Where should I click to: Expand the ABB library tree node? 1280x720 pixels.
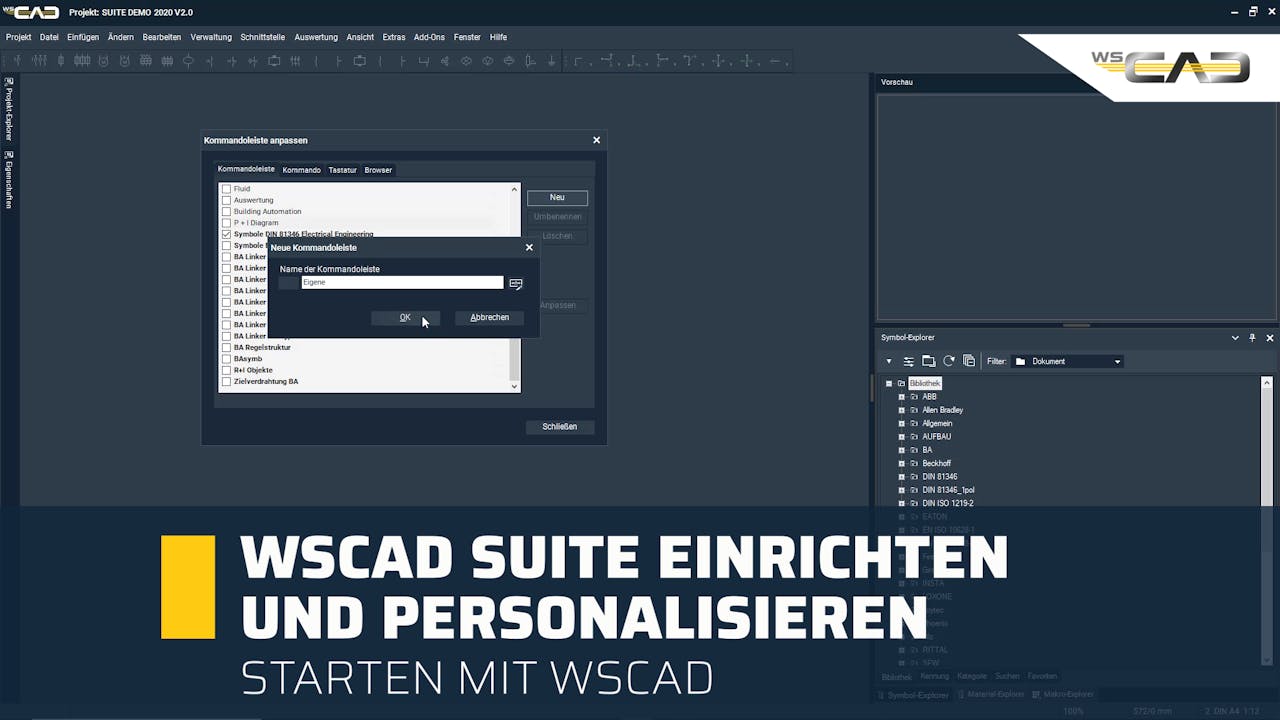click(x=902, y=396)
